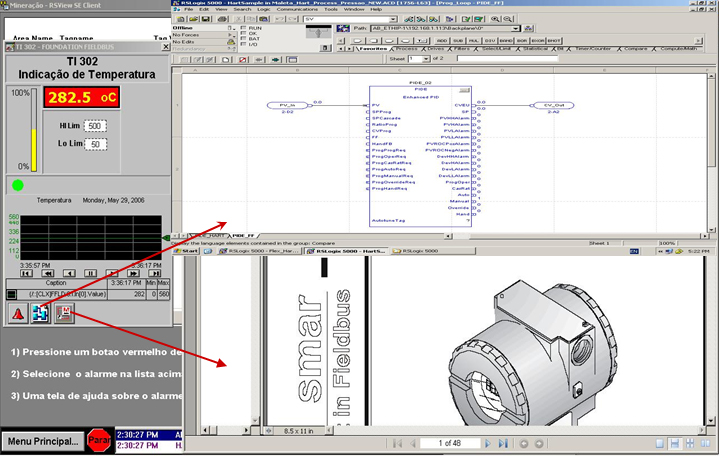This screenshot has width=719, height=456.
Task: Click the green status indicator circle
Action: point(18,185)
